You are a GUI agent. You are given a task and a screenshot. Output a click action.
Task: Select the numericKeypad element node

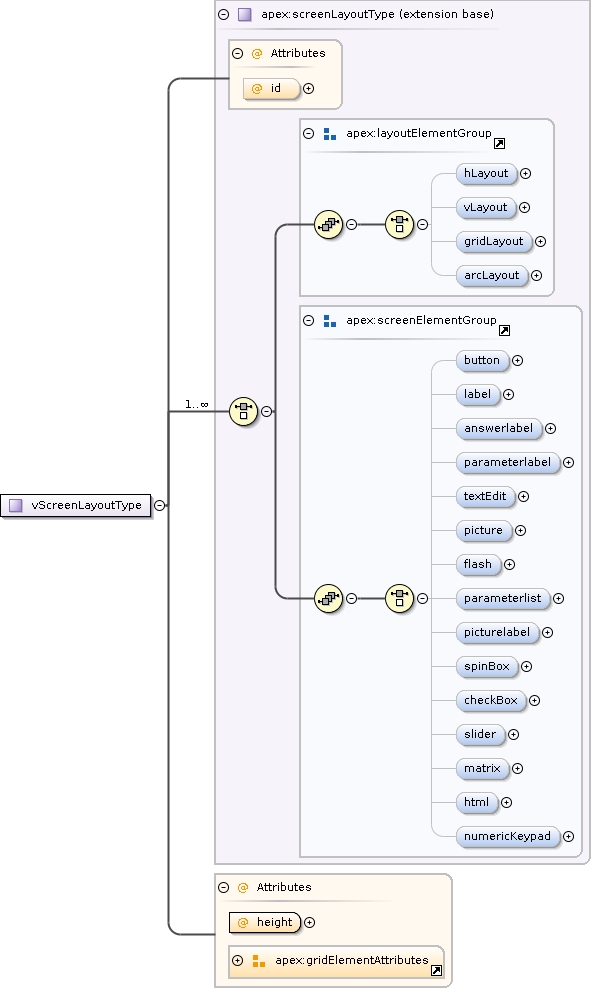(508, 837)
